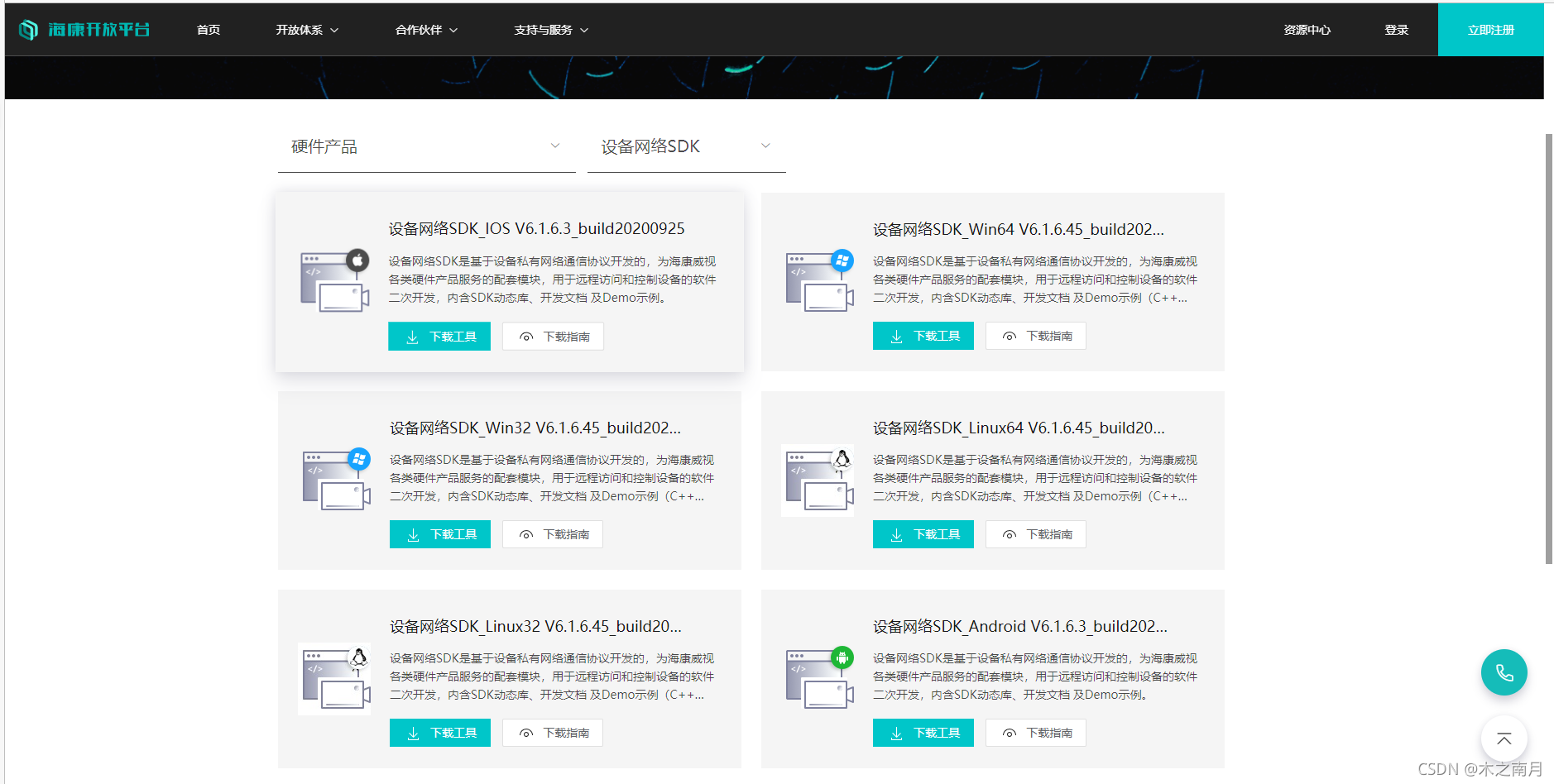This screenshot has width=1554, height=784.
Task: Click the back-to-top arrow button
Action: tap(1504, 739)
